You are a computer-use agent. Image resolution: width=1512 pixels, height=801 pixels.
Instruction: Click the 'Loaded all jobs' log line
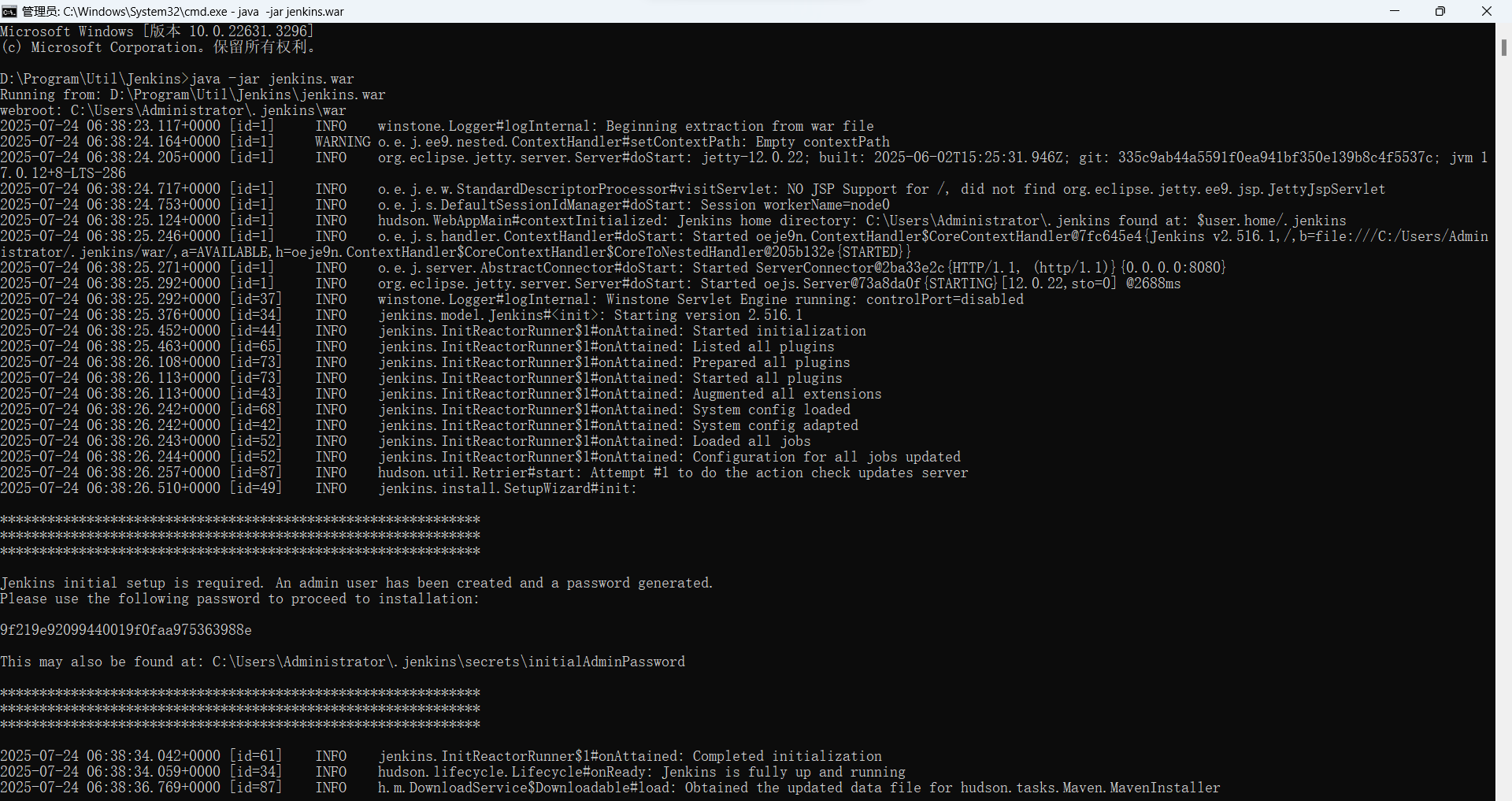pos(406,441)
